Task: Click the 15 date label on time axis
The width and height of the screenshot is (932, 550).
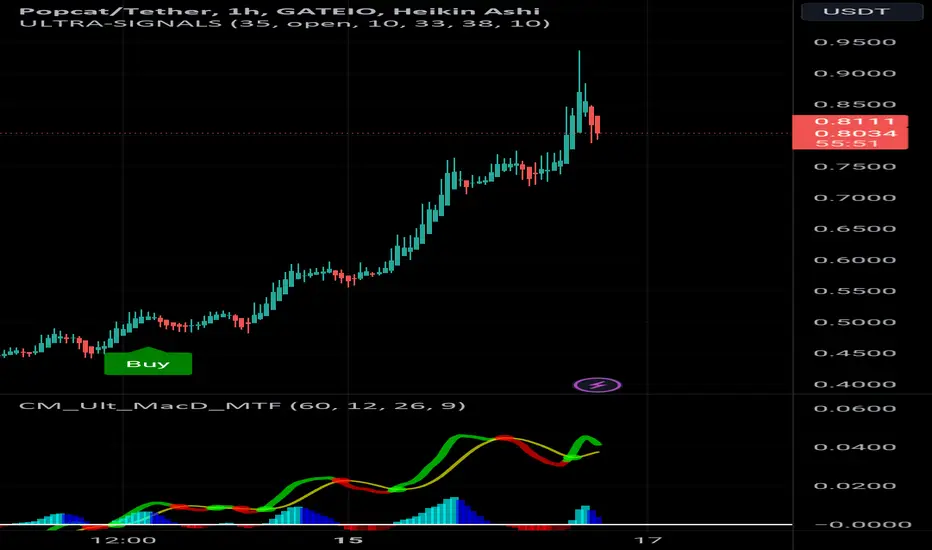Action: [348, 540]
